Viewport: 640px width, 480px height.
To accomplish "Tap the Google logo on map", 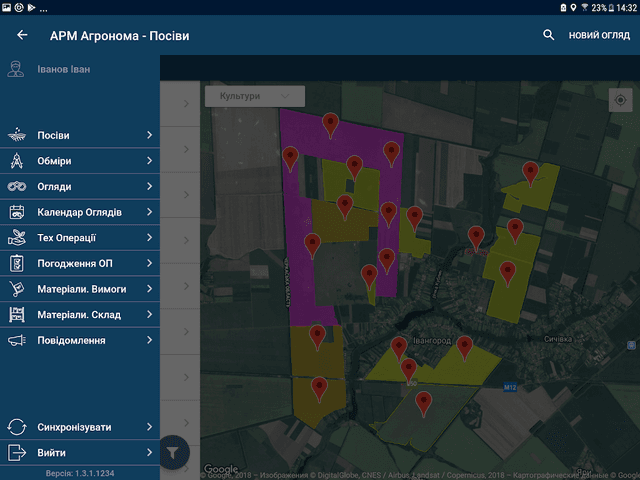I will point(221,469).
